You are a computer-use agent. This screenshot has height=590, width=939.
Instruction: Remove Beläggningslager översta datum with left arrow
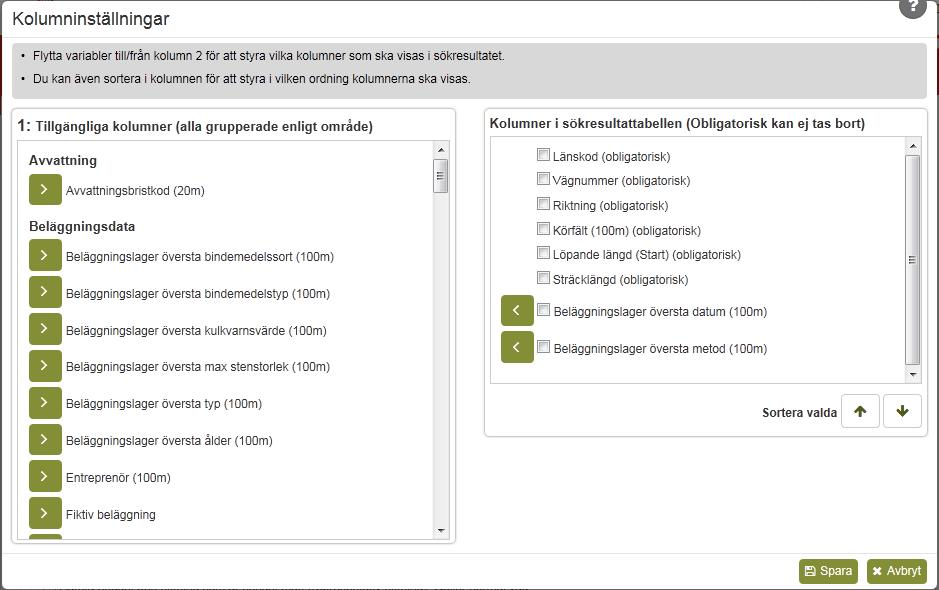click(517, 310)
